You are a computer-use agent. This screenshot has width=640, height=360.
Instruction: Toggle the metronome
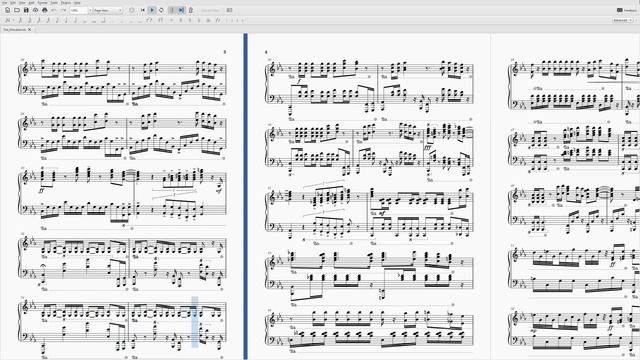click(191, 10)
